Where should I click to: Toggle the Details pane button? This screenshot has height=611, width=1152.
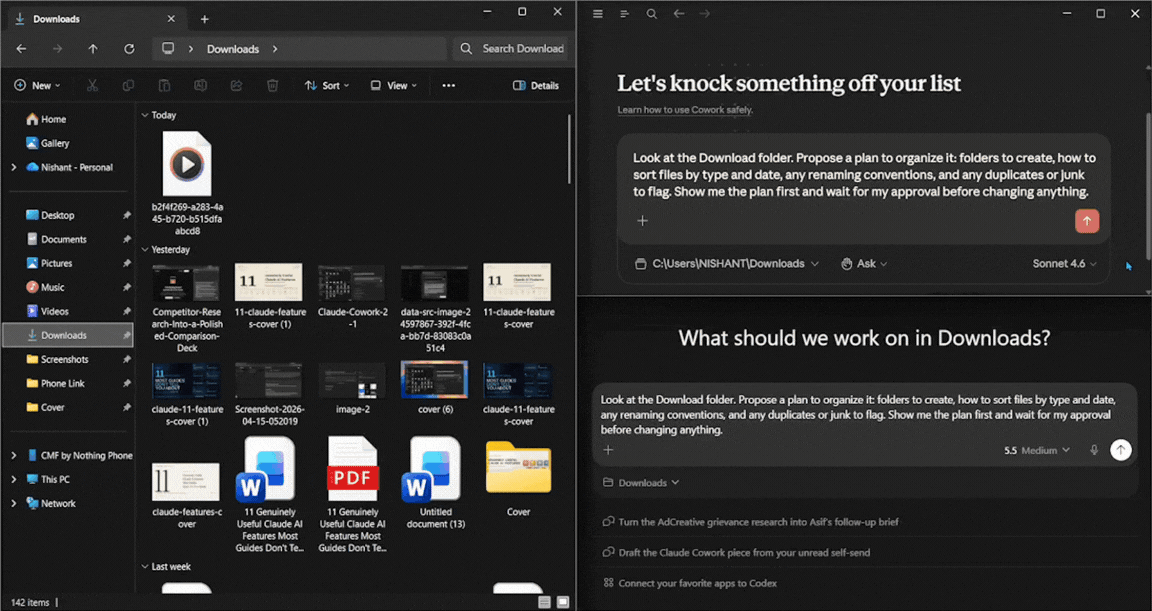coord(536,85)
